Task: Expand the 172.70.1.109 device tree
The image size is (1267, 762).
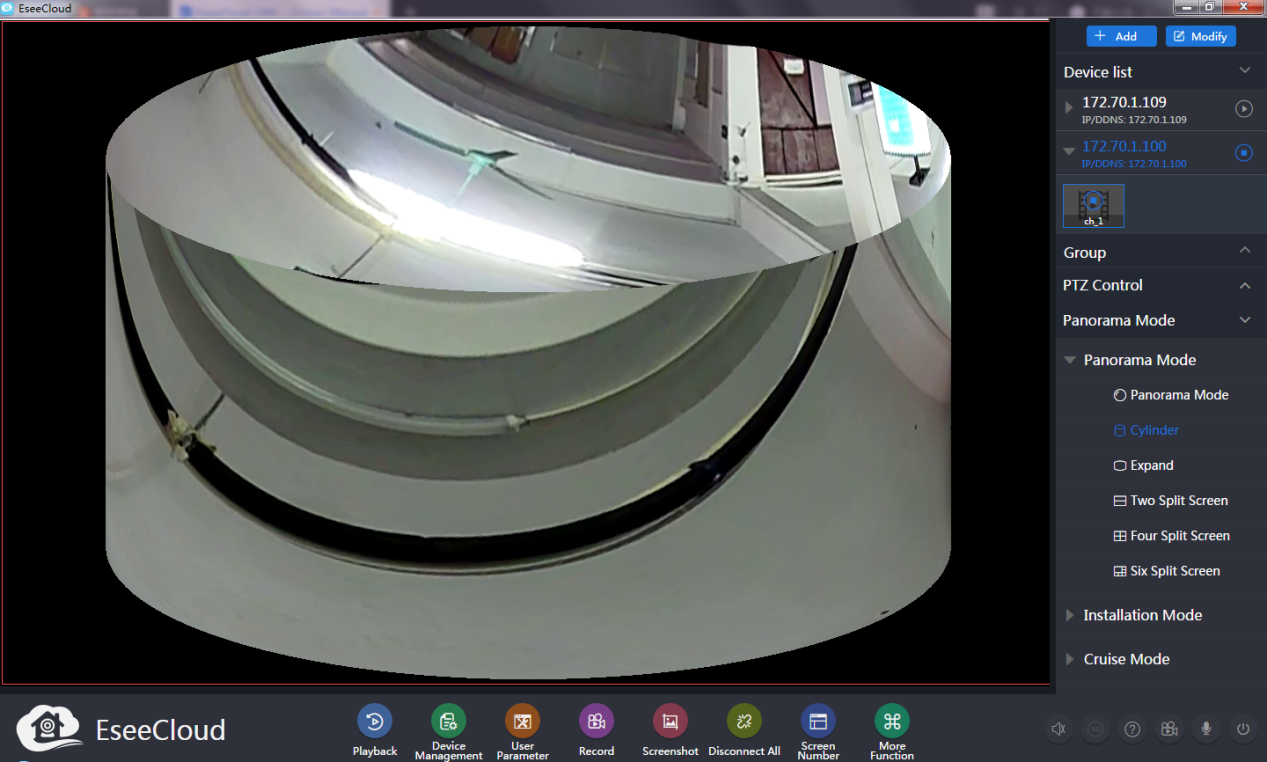Action: (x=1069, y=108)
